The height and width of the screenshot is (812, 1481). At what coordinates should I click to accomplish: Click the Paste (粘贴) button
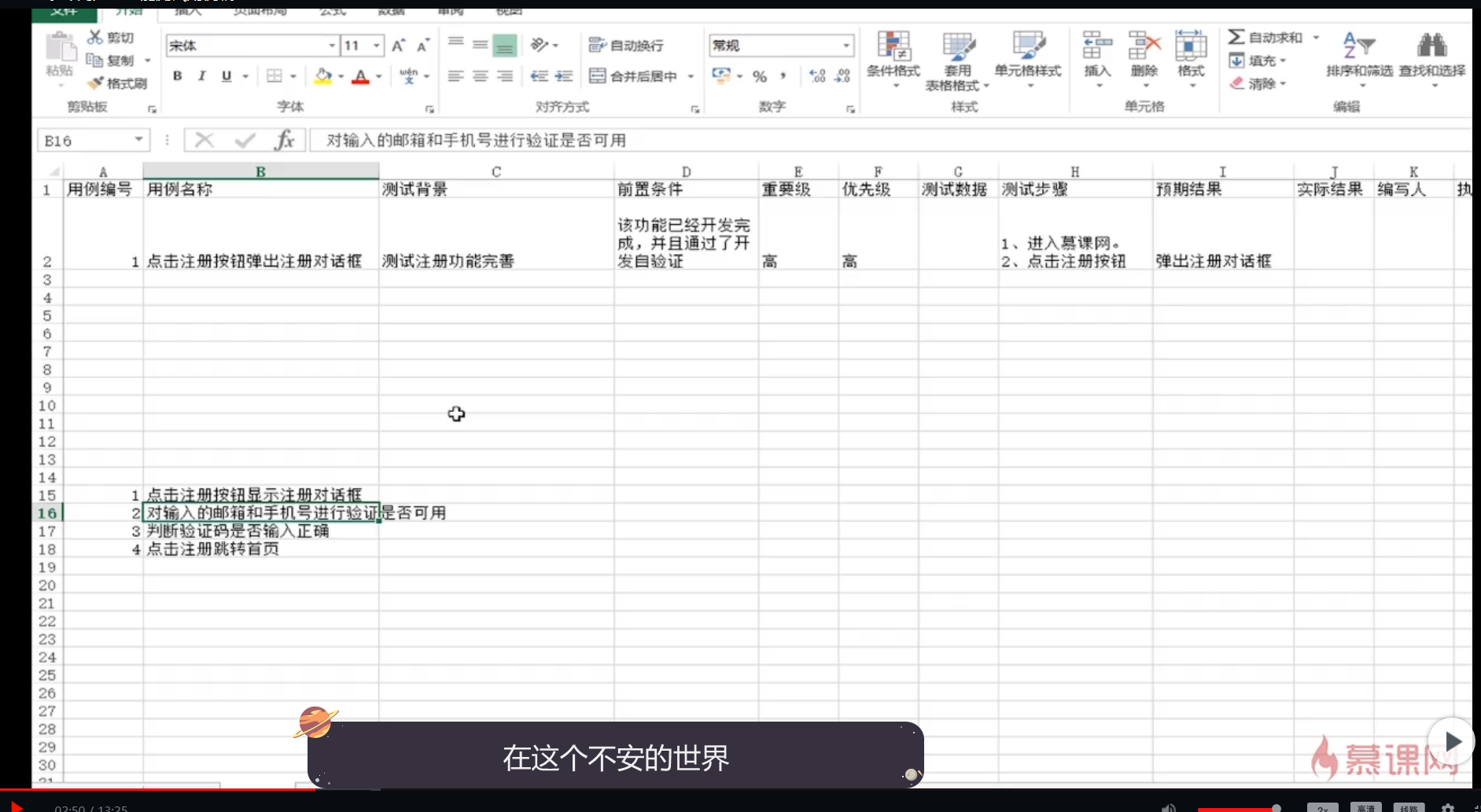click(x=59, y=55)
